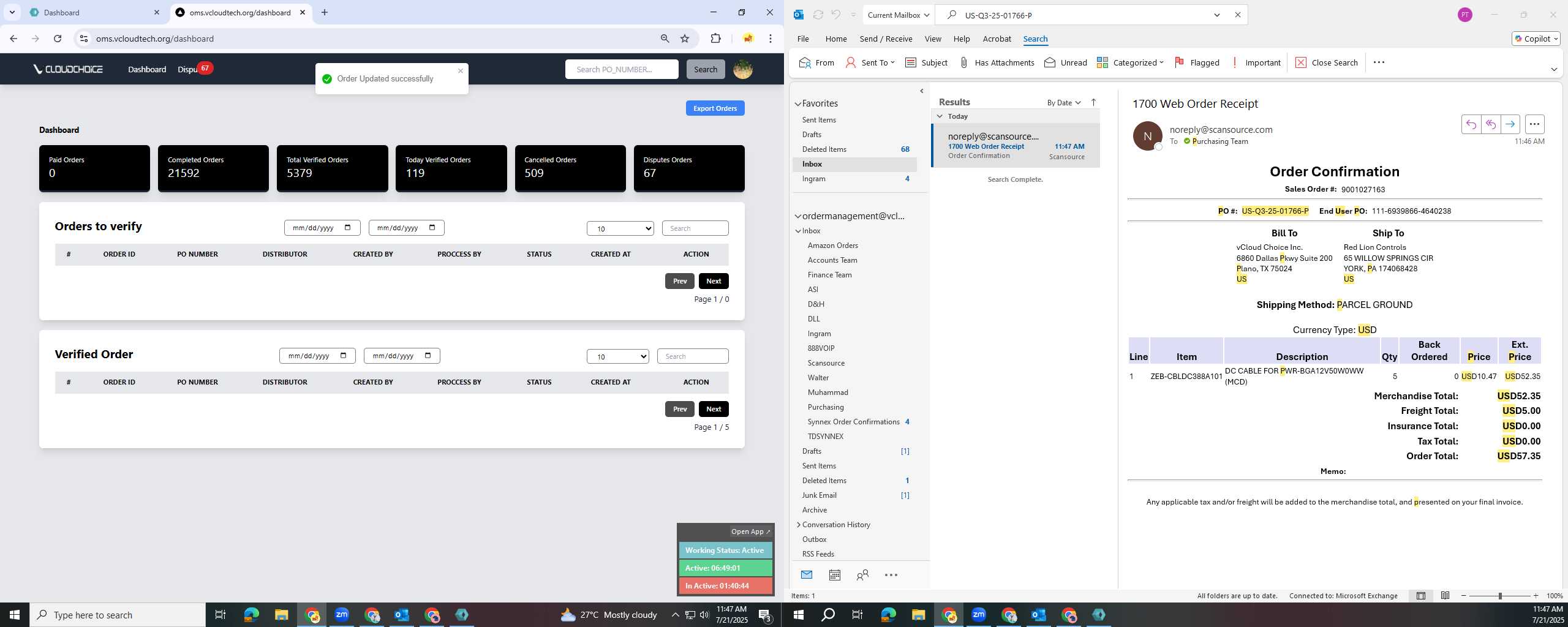
Task: Click the CloudChoice logo
Action: [x=68, y=69]
